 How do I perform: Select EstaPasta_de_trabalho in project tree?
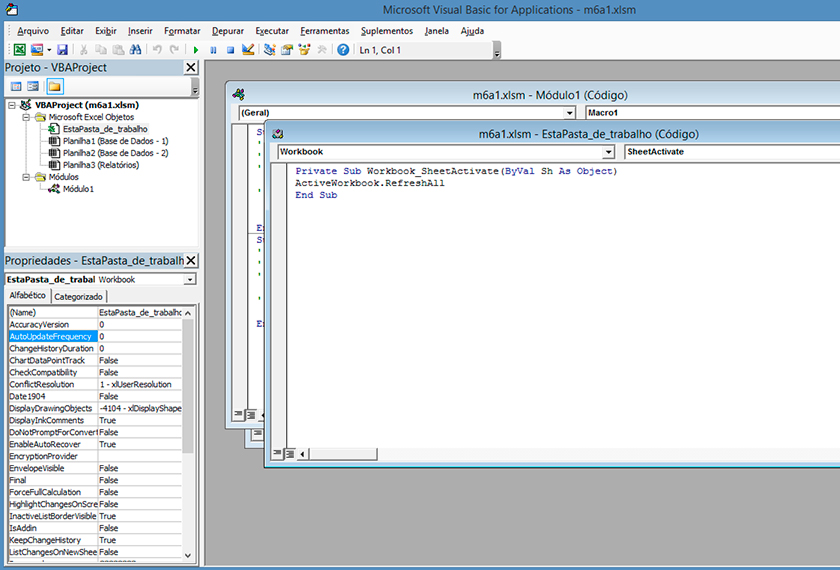point(105,129)
